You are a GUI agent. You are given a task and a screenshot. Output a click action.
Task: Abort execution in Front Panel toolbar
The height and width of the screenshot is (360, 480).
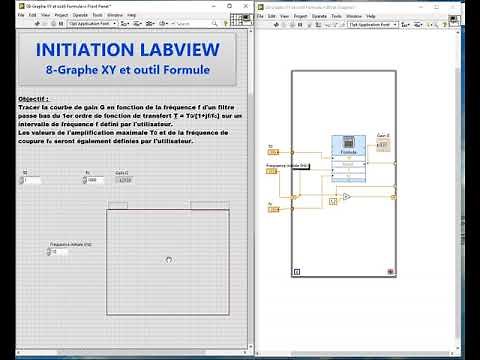[x=53, y=24]
